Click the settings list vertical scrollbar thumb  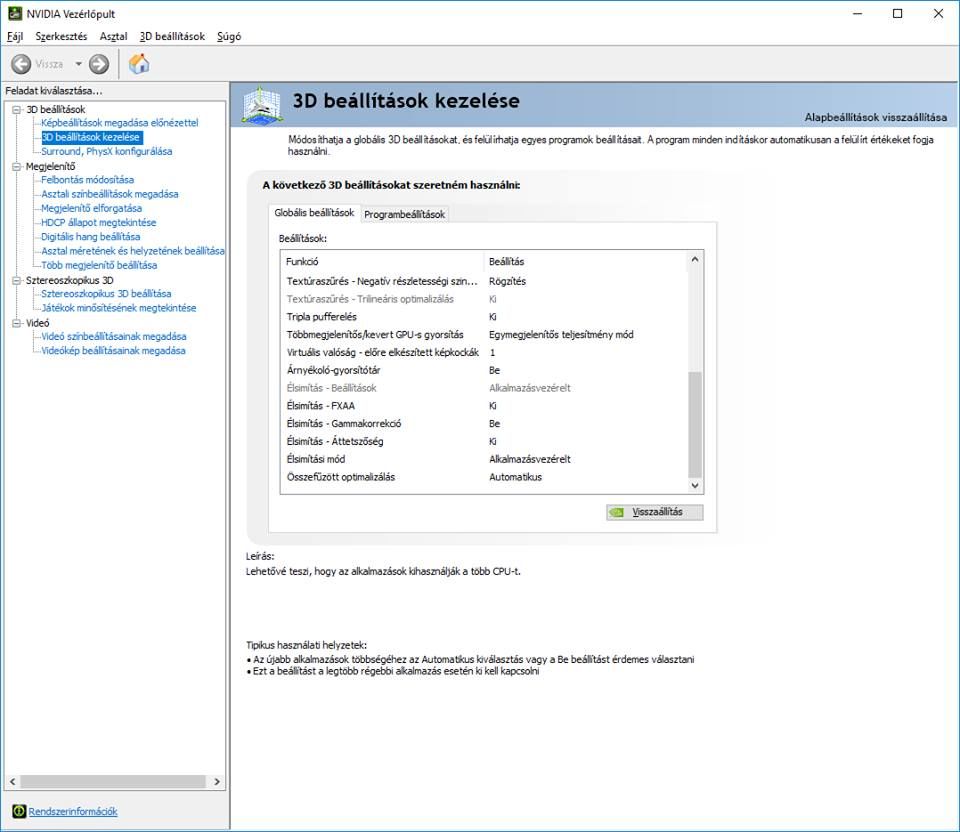pyautogui.click(x=695, y=424)
